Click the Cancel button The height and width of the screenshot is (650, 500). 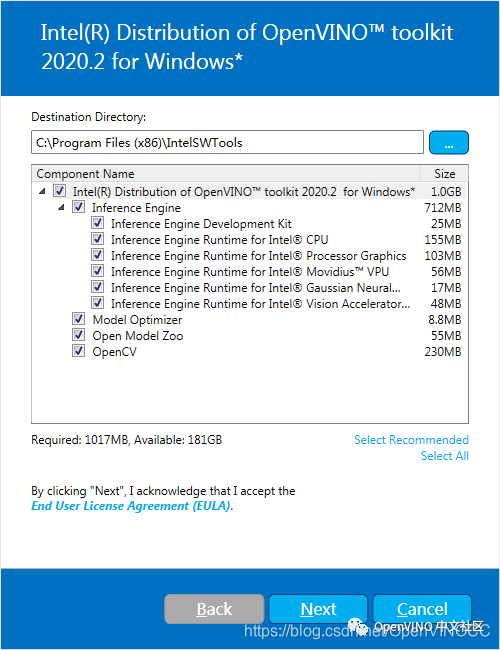[x=422, y=609]
